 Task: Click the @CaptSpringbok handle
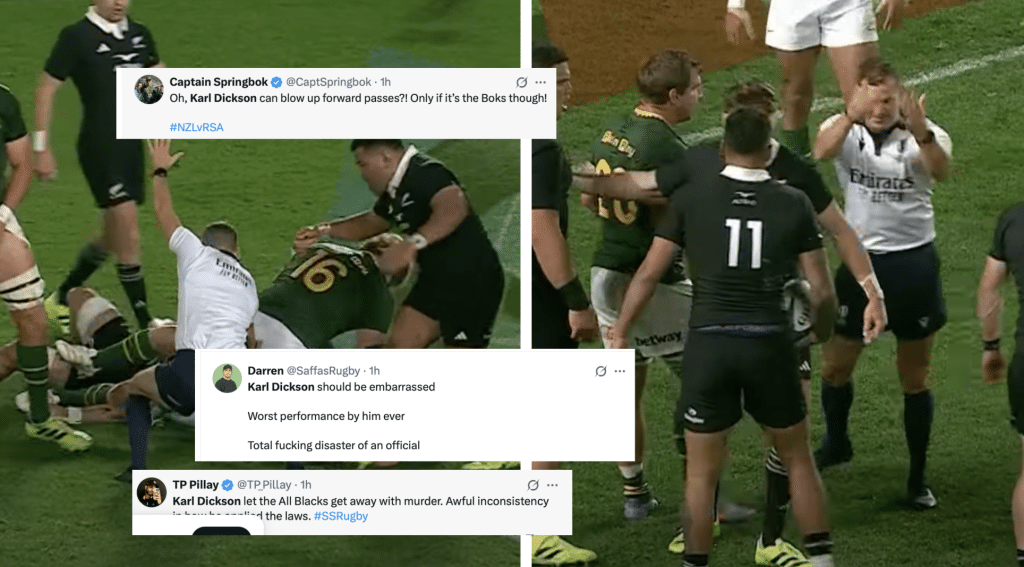tap(328, 82)
